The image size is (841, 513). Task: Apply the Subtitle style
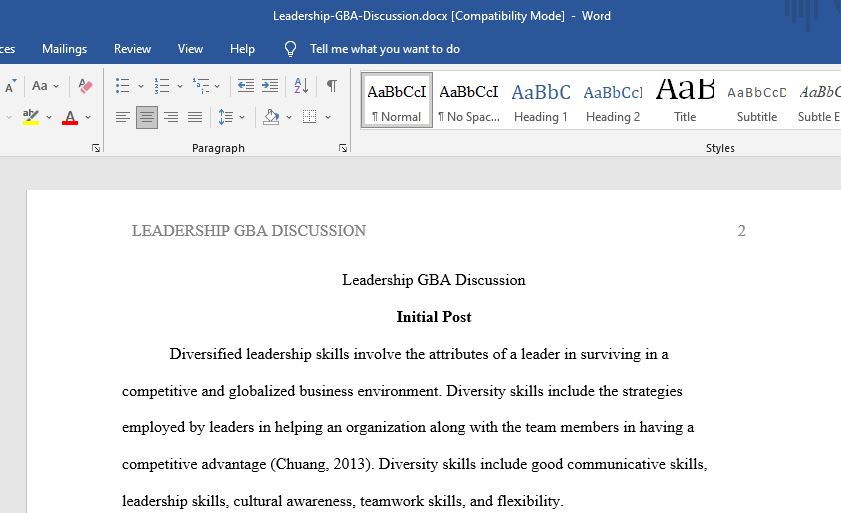pos(757,100)
